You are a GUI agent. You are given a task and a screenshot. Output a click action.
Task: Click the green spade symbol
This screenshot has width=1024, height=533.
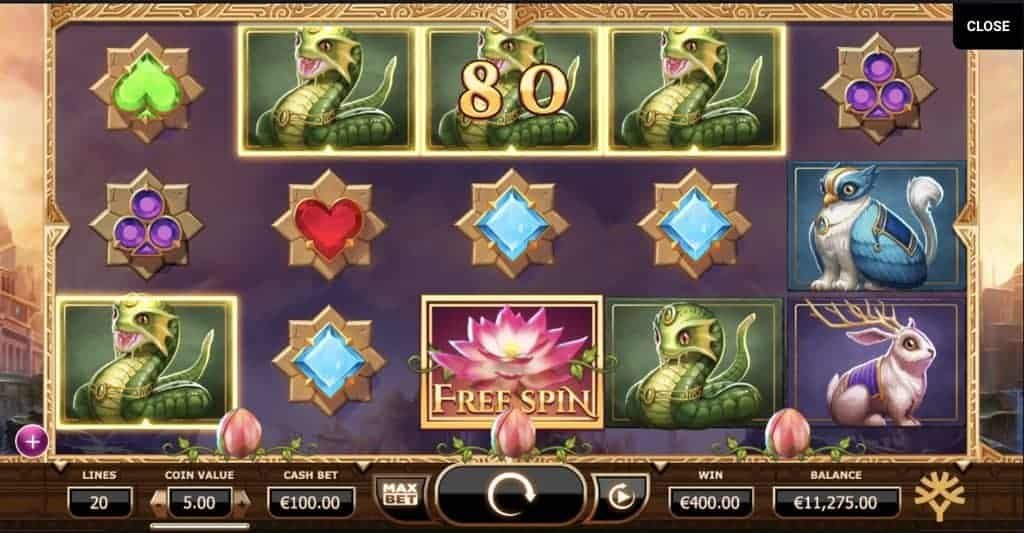click(146, 88)
